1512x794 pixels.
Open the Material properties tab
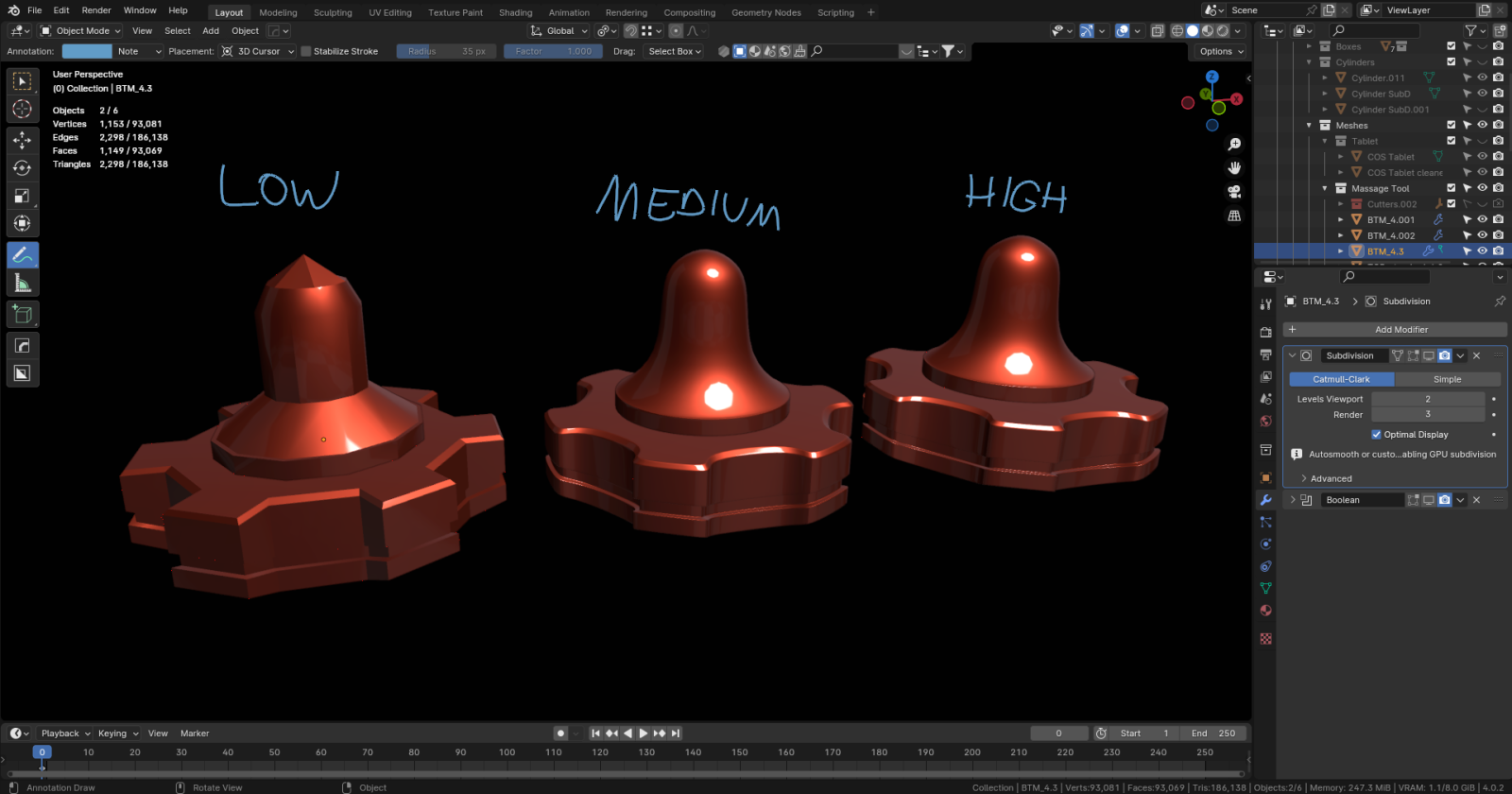coord(1266,611)
